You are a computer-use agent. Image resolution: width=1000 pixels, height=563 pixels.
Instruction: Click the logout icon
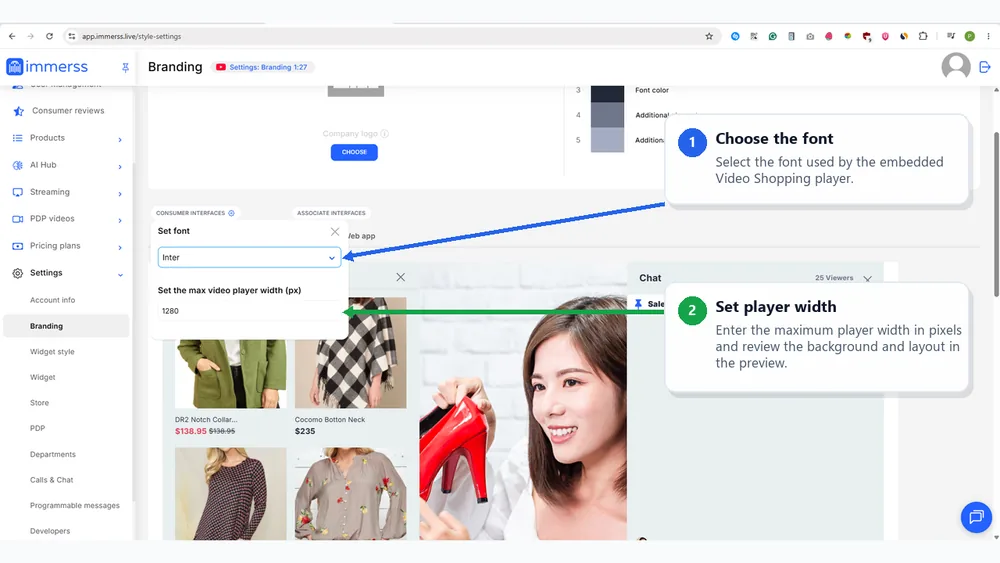985,66
